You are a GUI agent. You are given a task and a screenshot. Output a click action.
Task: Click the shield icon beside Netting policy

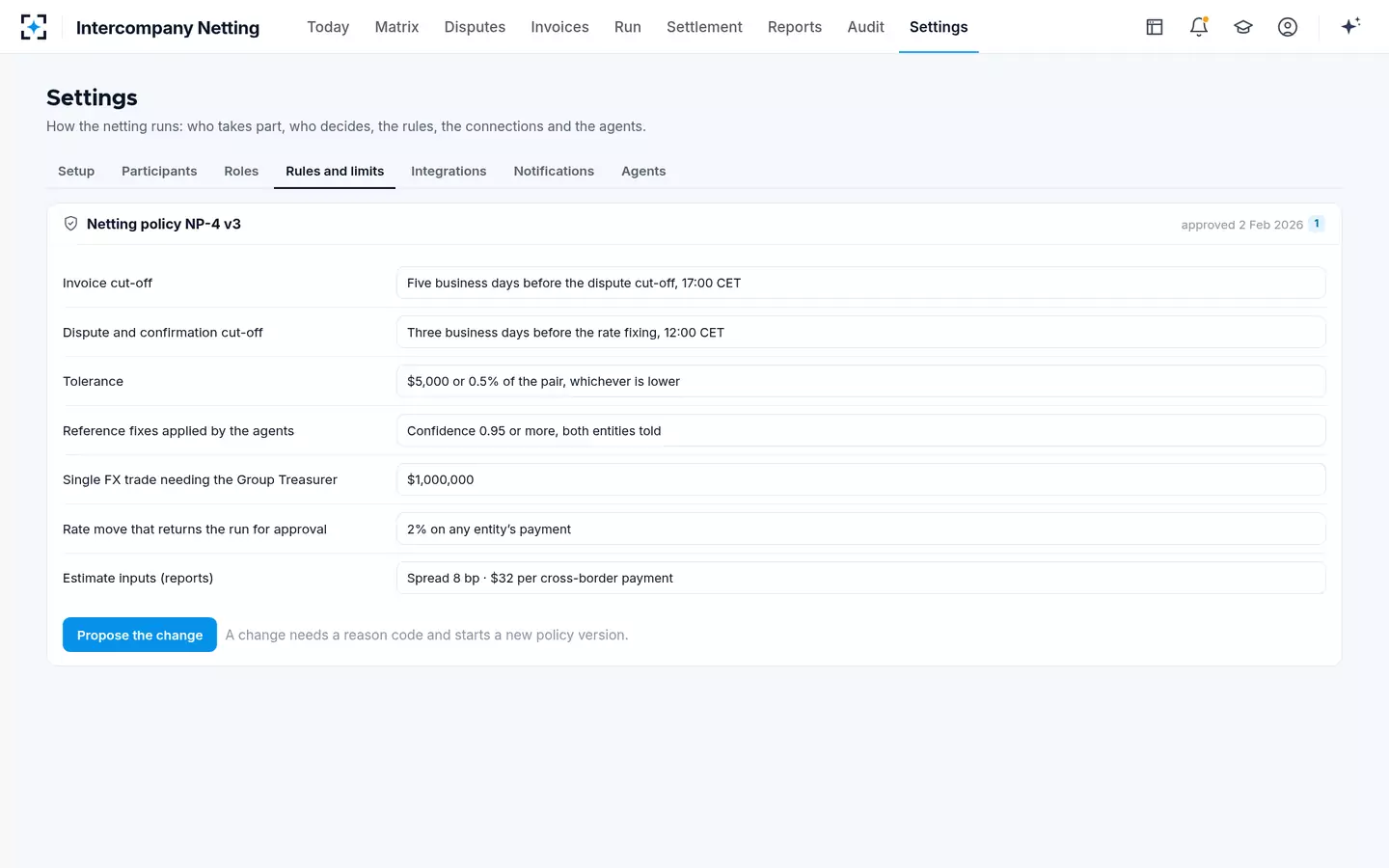[70, 224]
